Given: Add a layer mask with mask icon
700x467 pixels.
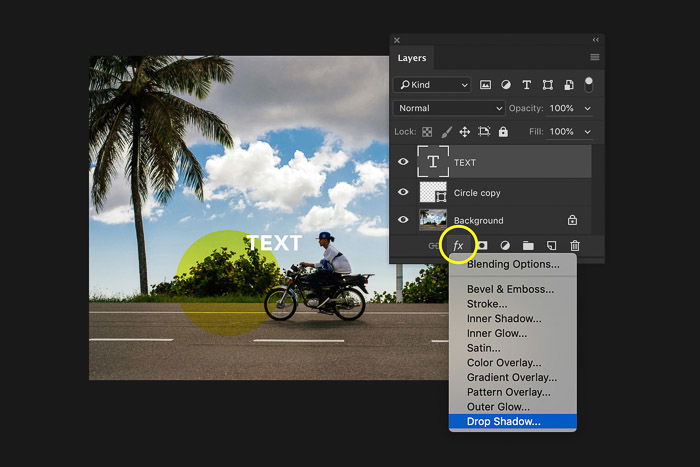Looking at the screenshot, I should pos(482,246).
